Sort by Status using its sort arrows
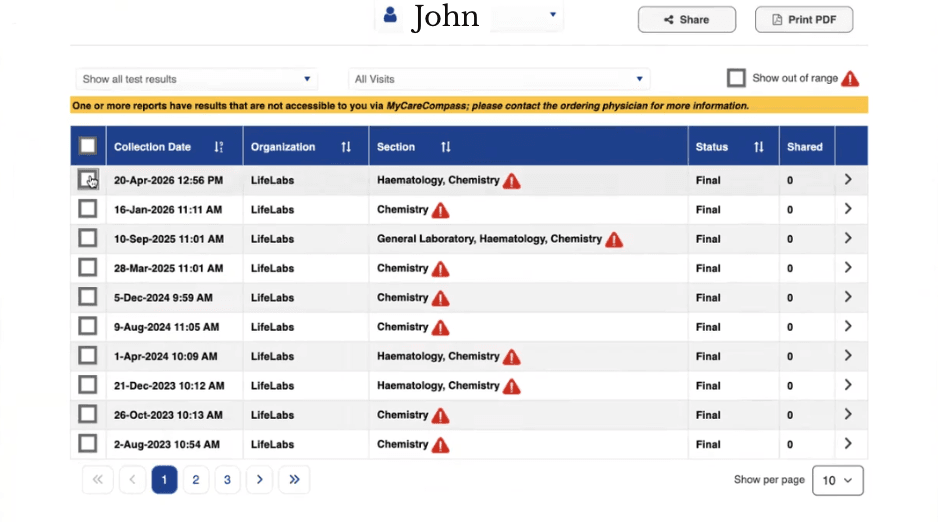This screenshot has height=522, width=938. pos(759,146)
